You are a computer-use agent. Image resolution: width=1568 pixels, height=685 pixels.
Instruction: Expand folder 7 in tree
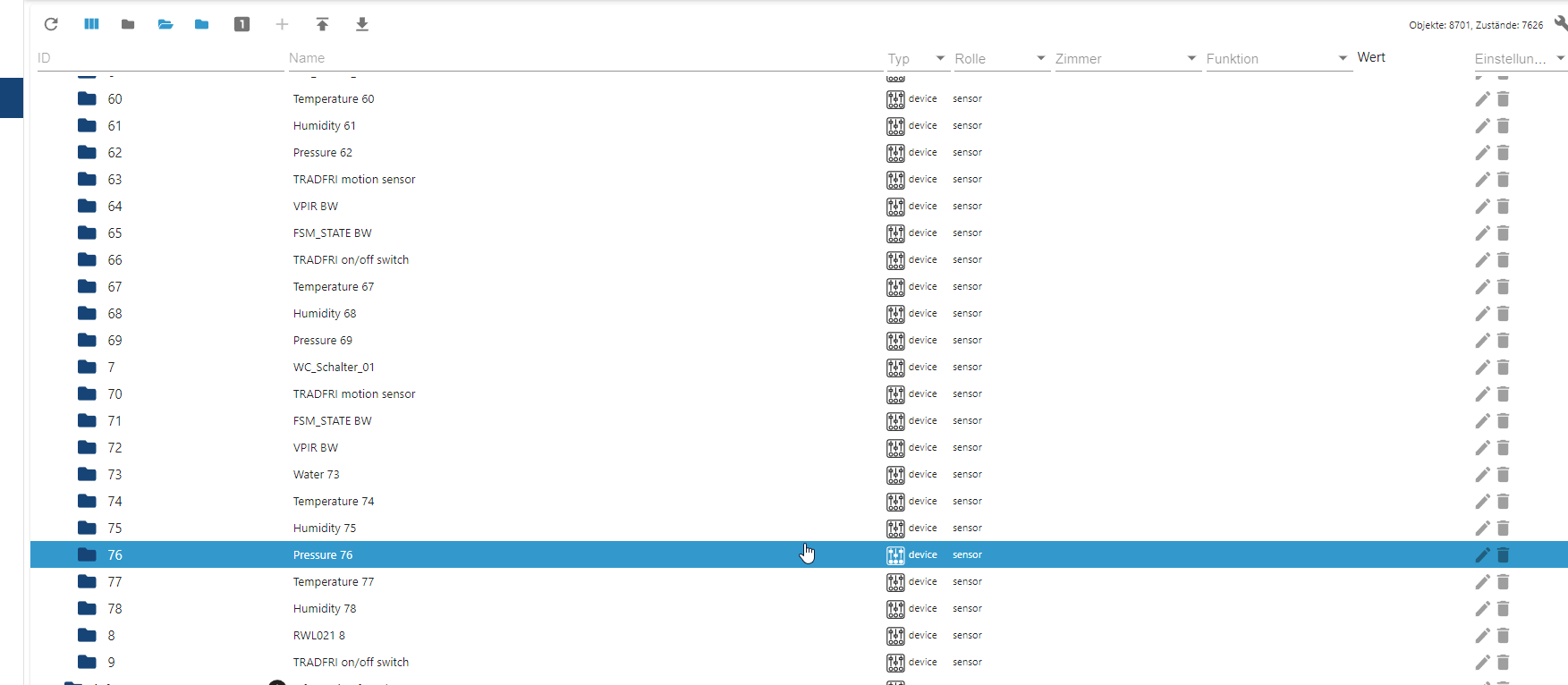click(87, 367)
